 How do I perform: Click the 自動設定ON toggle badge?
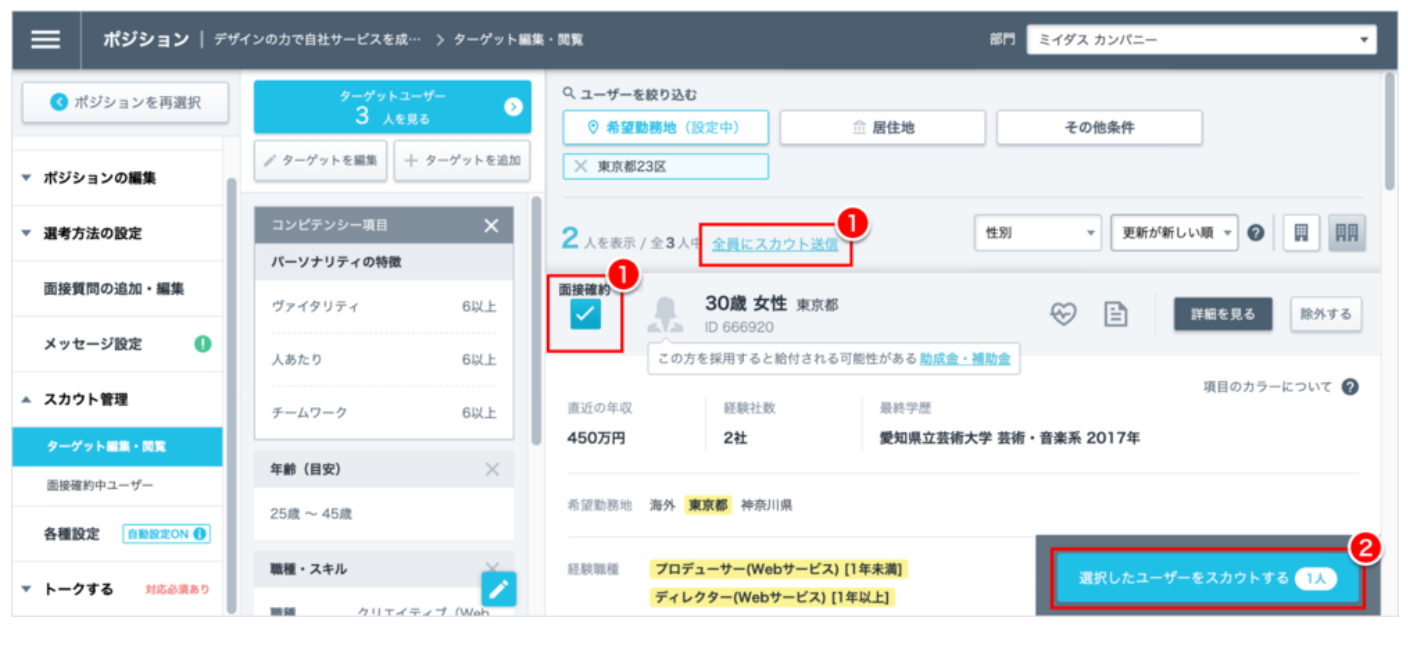pyautogui.click(x=166, y=534)
